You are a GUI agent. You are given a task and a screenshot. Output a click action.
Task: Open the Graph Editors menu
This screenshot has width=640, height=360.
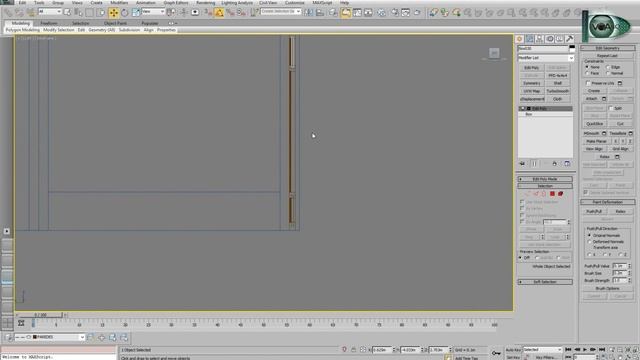(176, 2)
